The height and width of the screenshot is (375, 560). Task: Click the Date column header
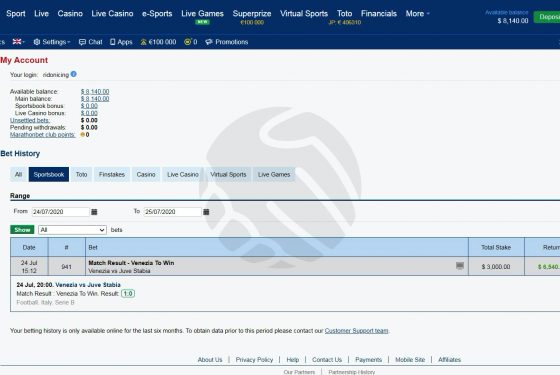29,247
